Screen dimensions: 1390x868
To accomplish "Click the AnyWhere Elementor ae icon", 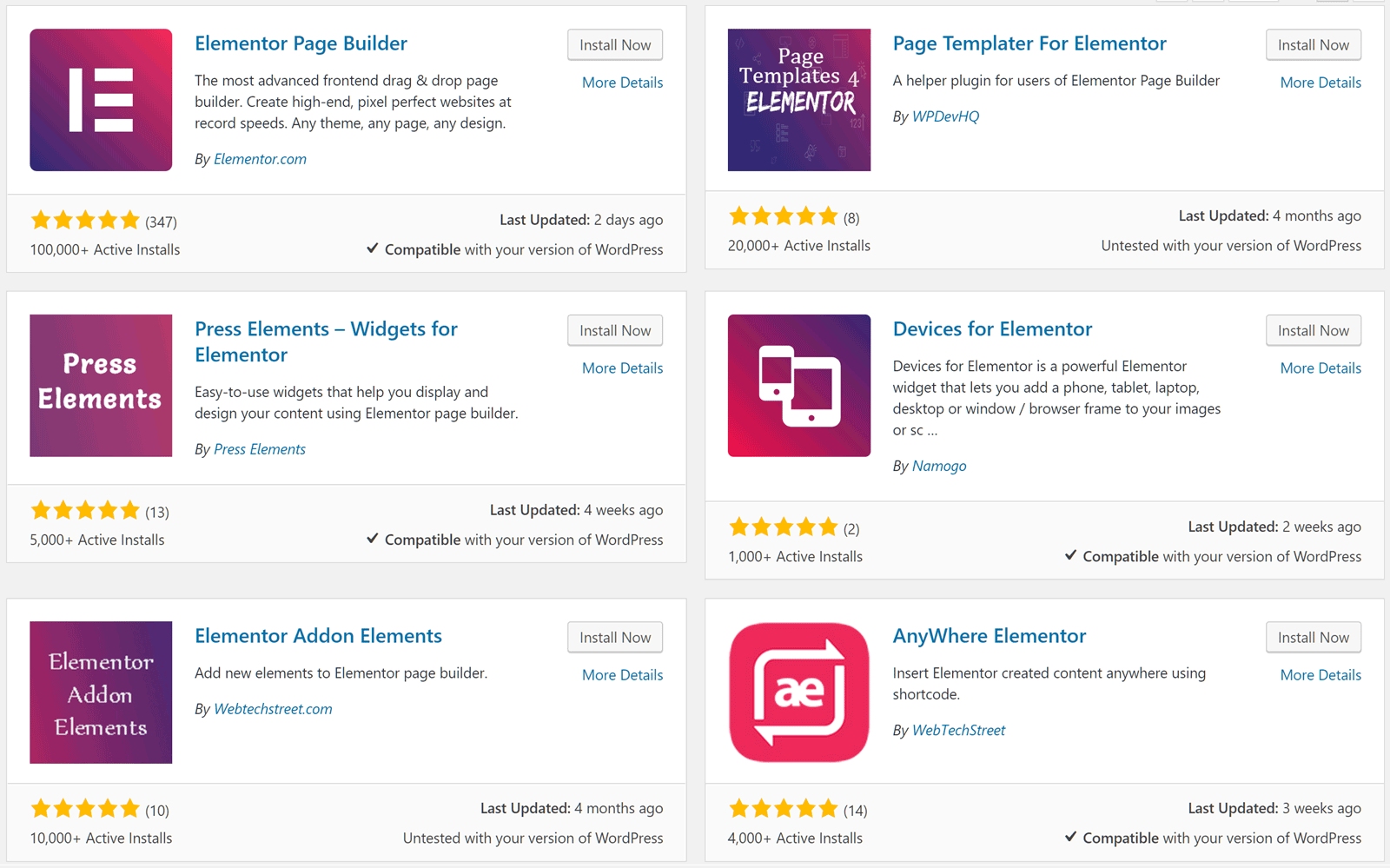I will (798, 692).
